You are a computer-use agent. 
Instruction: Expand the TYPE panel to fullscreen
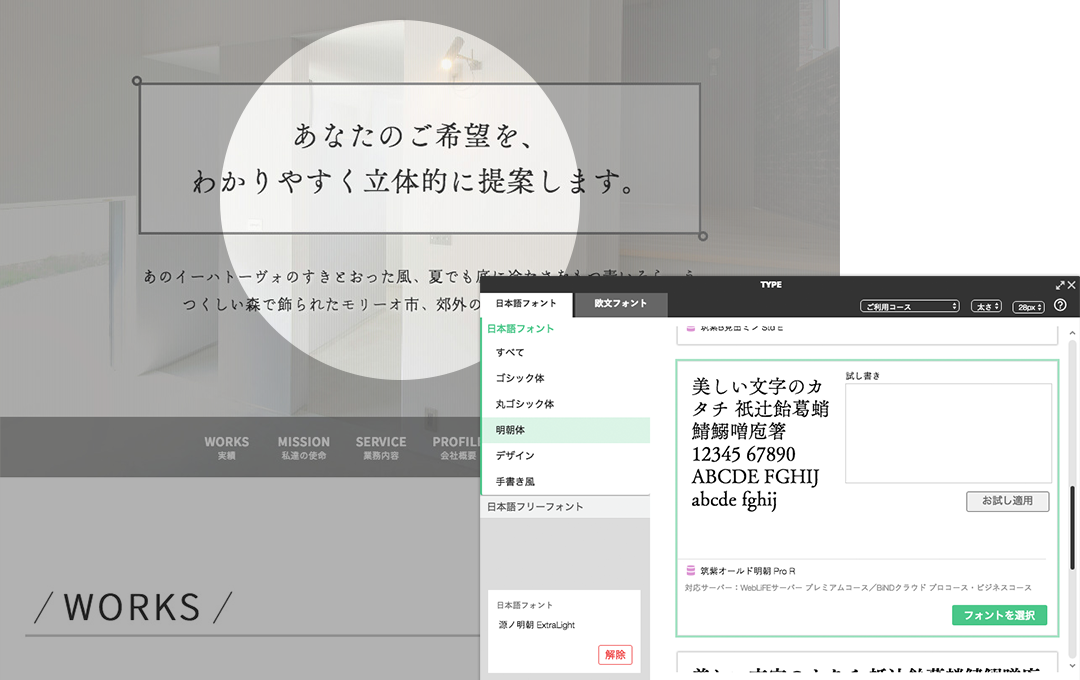(x=1059, y=285)
